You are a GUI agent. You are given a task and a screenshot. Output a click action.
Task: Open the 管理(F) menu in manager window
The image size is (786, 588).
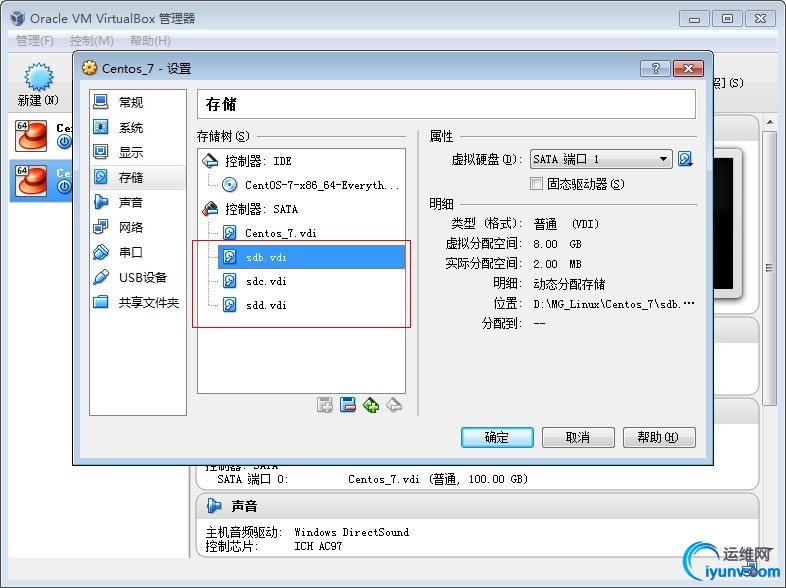point(35,41)
